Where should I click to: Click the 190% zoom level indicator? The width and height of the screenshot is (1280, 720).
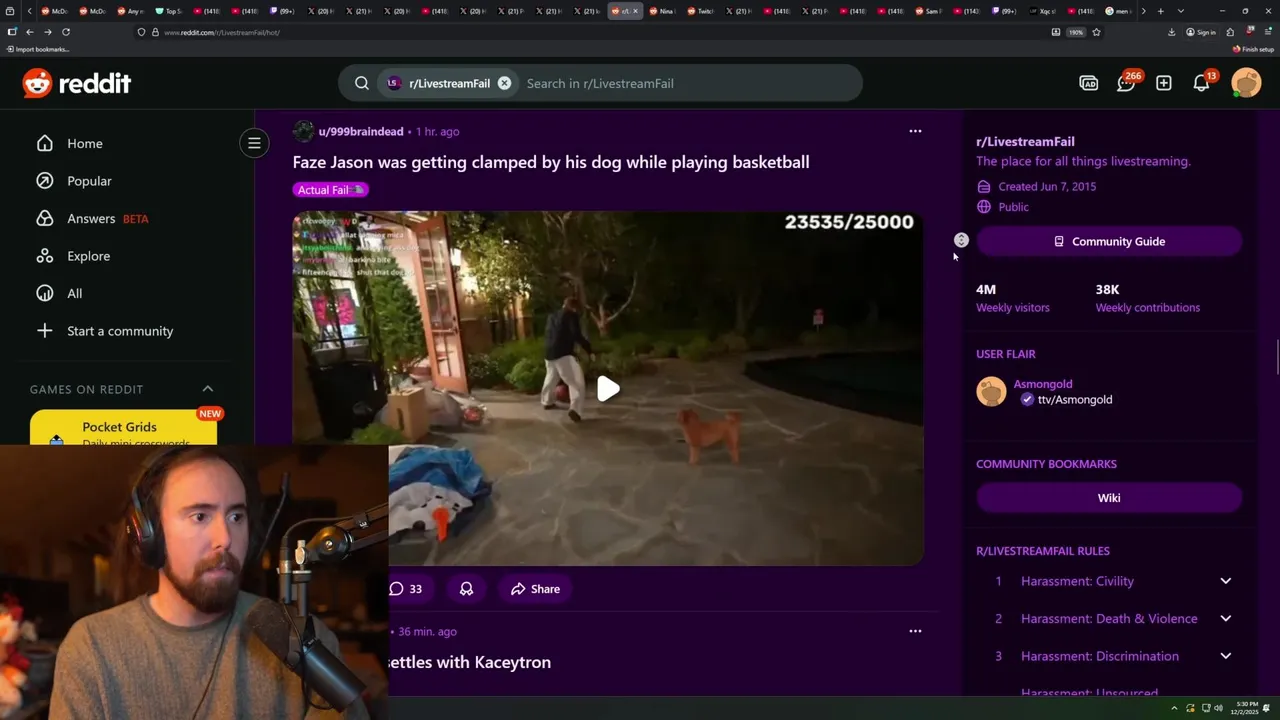pos(1076,32)
